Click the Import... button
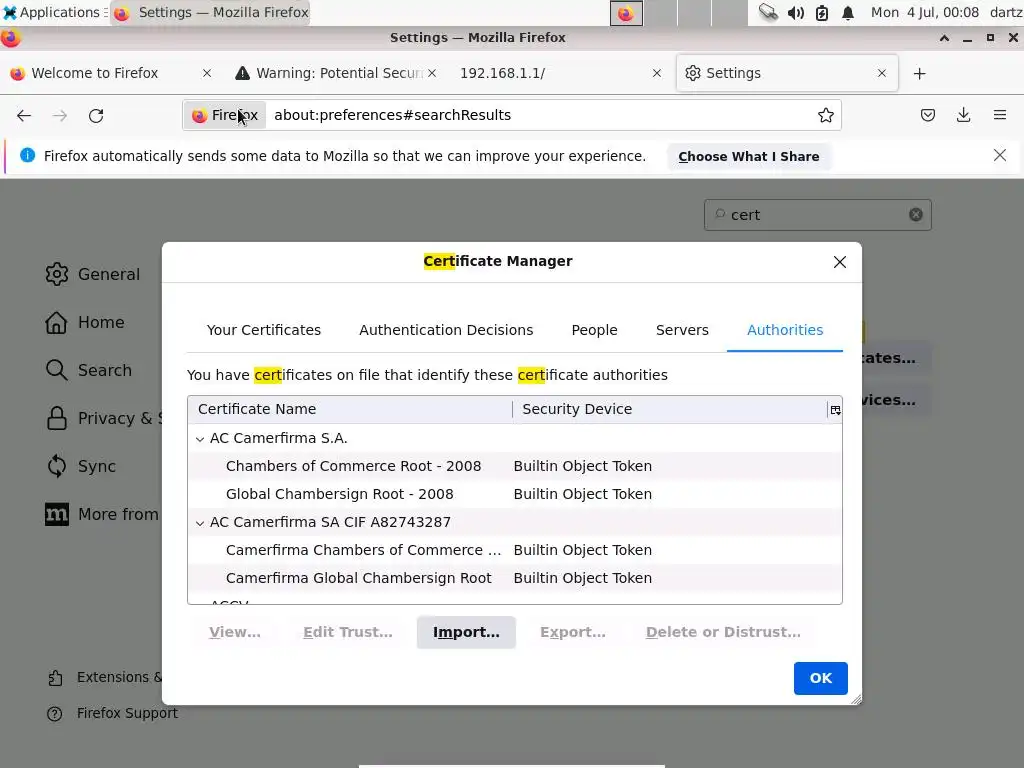1024x768 pixels. [x=466, y=632]
